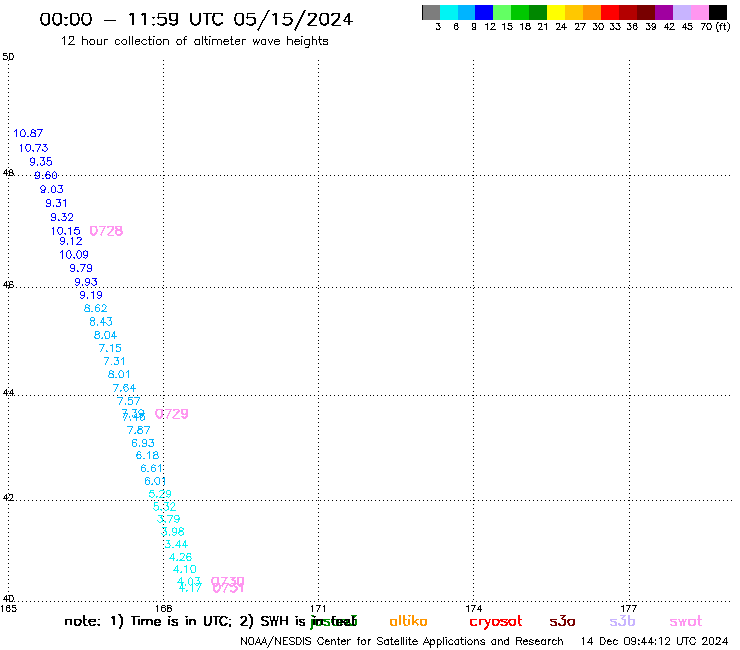Click the altika satellite label

pyautogui.click(x=408, y=621)
